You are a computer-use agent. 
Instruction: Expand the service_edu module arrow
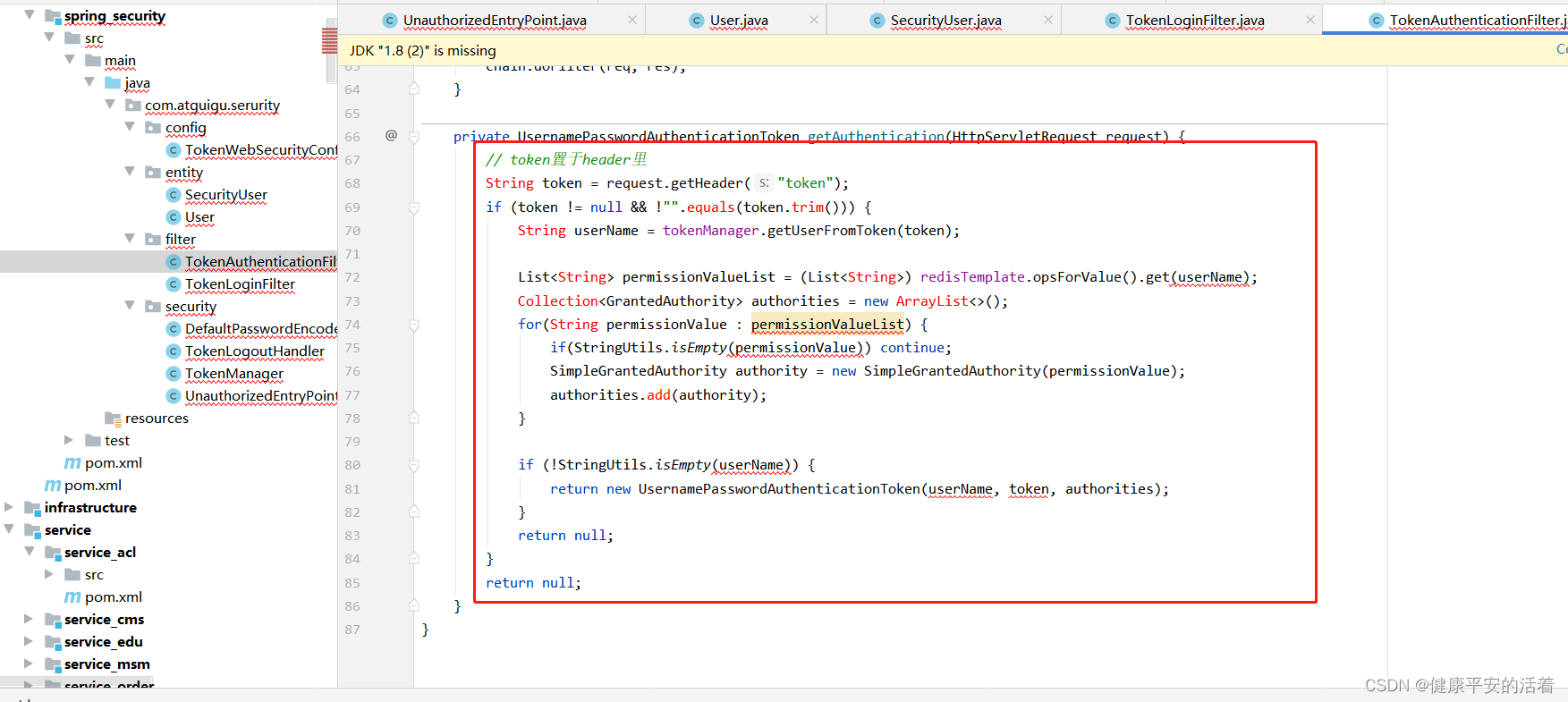tap(29, 640)
